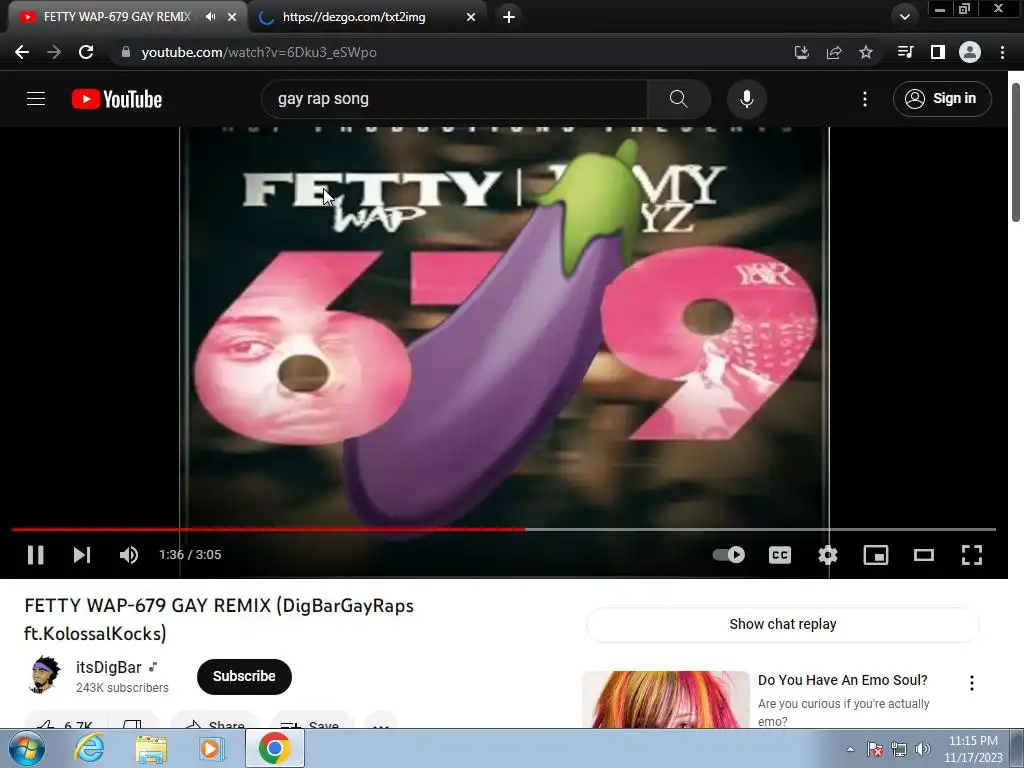Subscribe to itsDigBar channel
The height and width of the screenshot is (768, 1024).
pos(244,677)
